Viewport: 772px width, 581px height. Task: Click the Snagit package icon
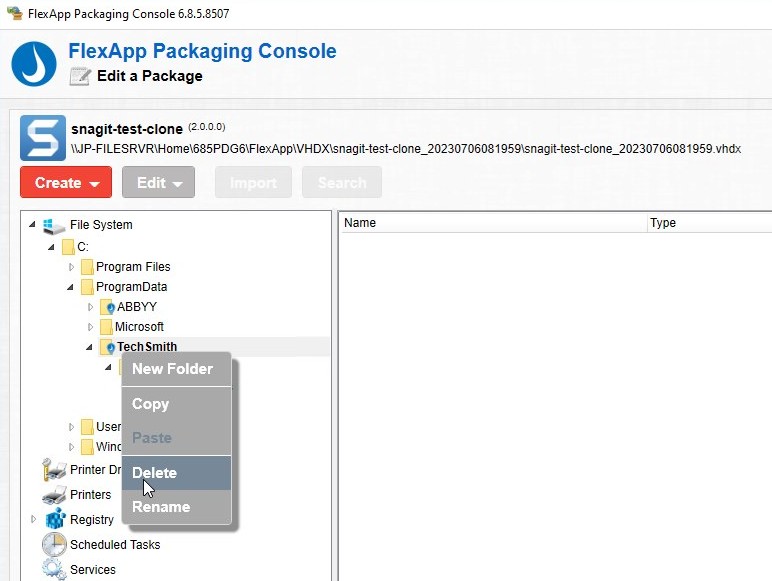click(43, 138)
